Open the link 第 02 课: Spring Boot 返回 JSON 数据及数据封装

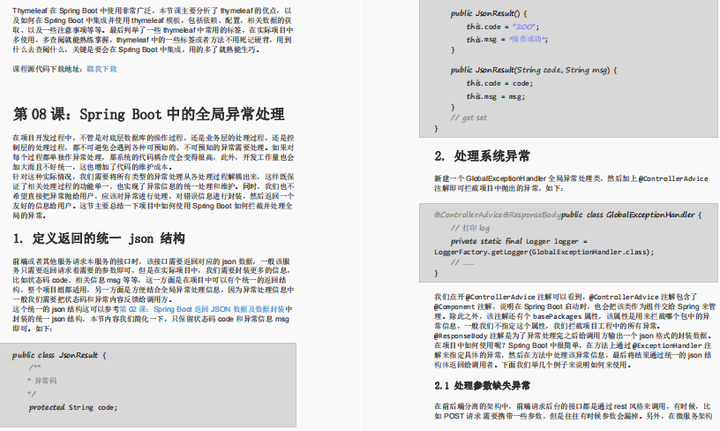coord(202,309)
